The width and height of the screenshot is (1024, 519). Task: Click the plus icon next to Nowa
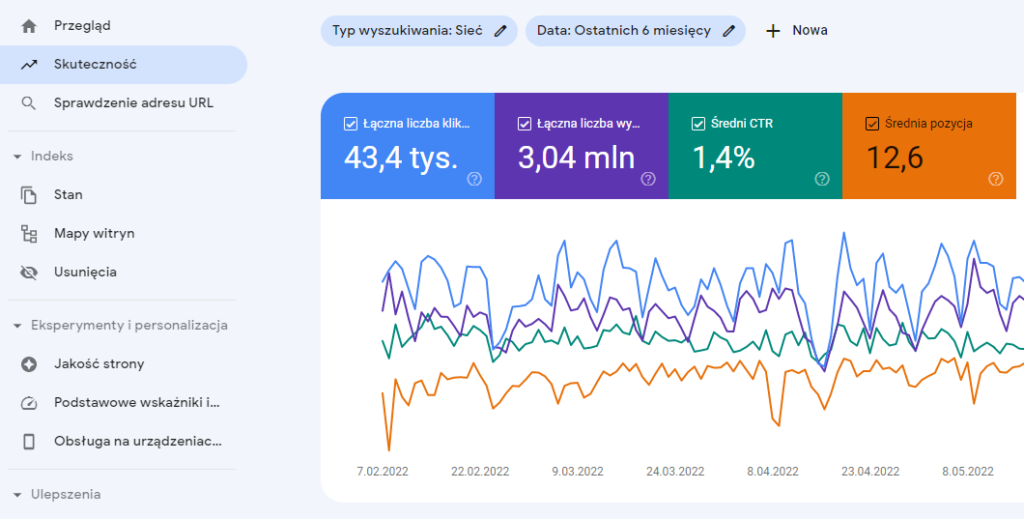point(773,31)
